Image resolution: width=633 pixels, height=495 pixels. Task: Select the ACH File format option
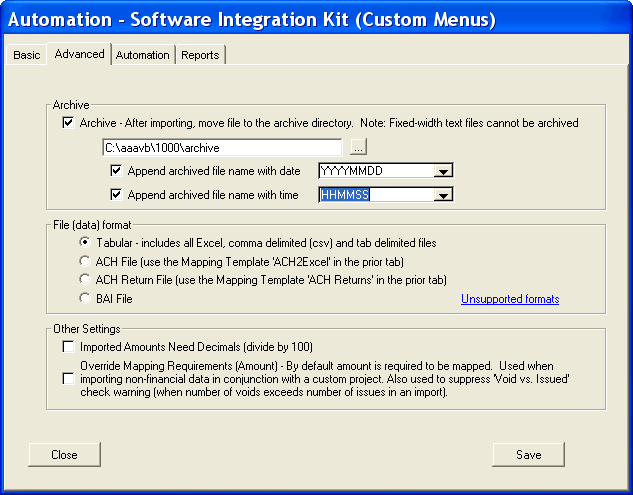tap(85, 261)
